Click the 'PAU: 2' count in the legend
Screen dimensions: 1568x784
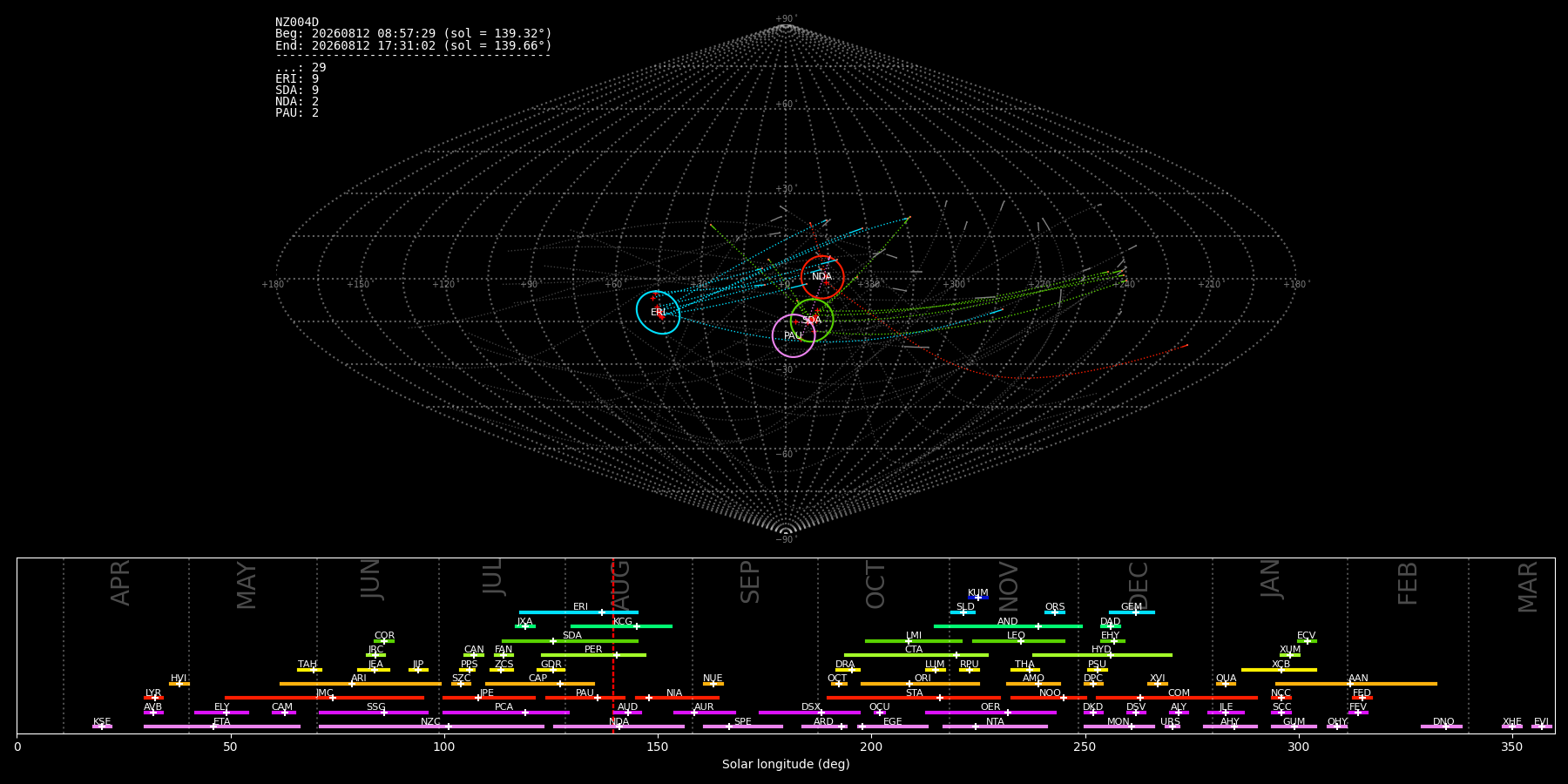tap(297, 113)
